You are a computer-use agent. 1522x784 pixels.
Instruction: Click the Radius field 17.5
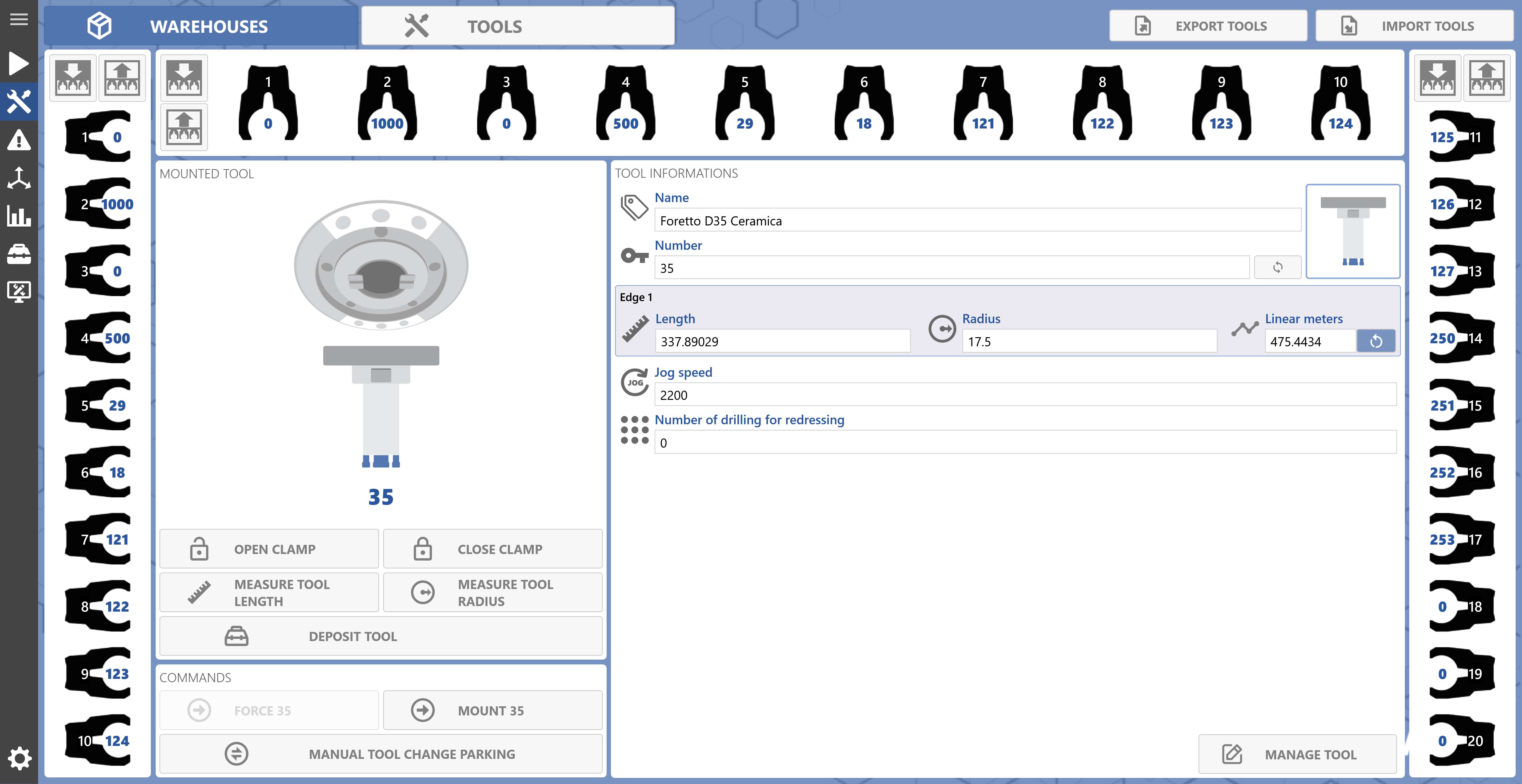[1090, 341]
